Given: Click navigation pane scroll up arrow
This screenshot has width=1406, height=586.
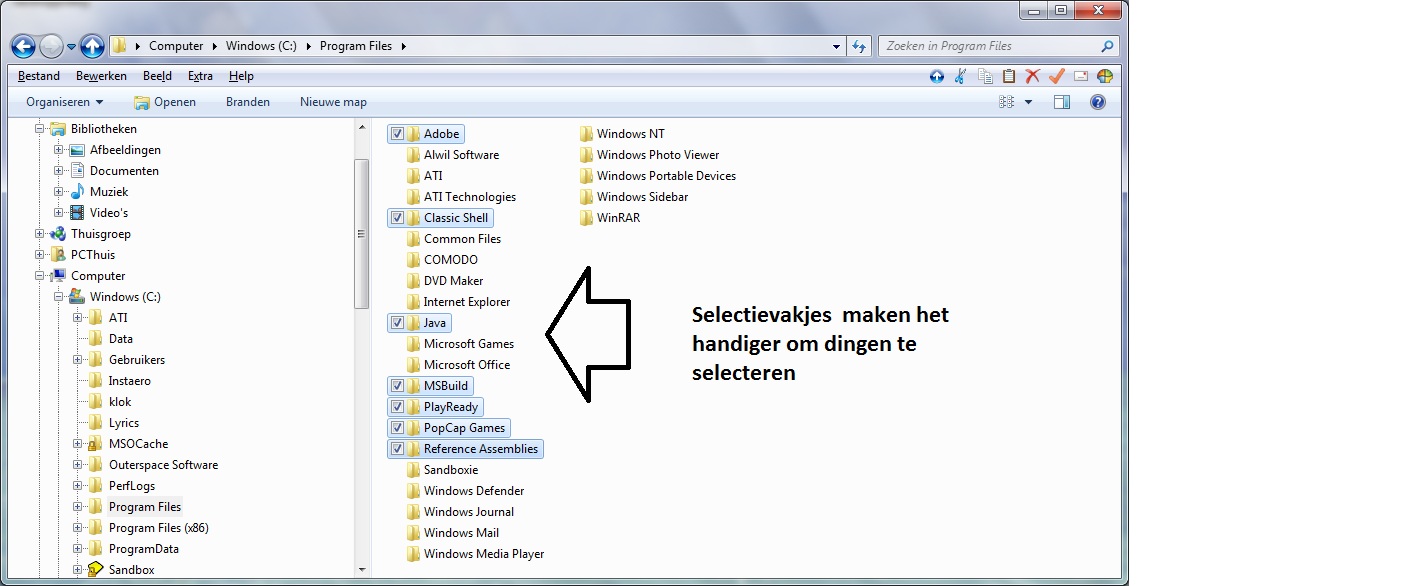Looking at the screenshot, I should (x=362, y=125).
